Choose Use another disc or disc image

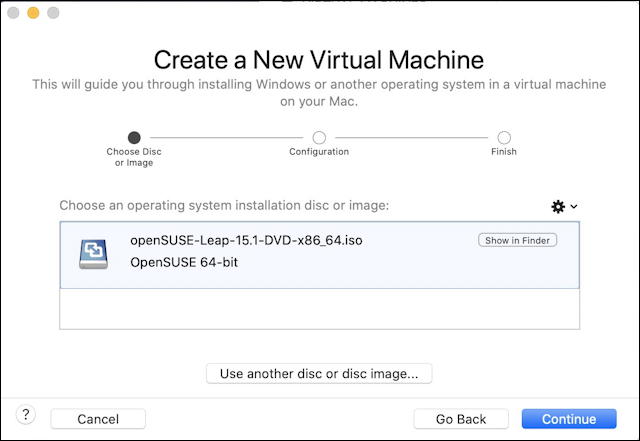pos(319,374)
